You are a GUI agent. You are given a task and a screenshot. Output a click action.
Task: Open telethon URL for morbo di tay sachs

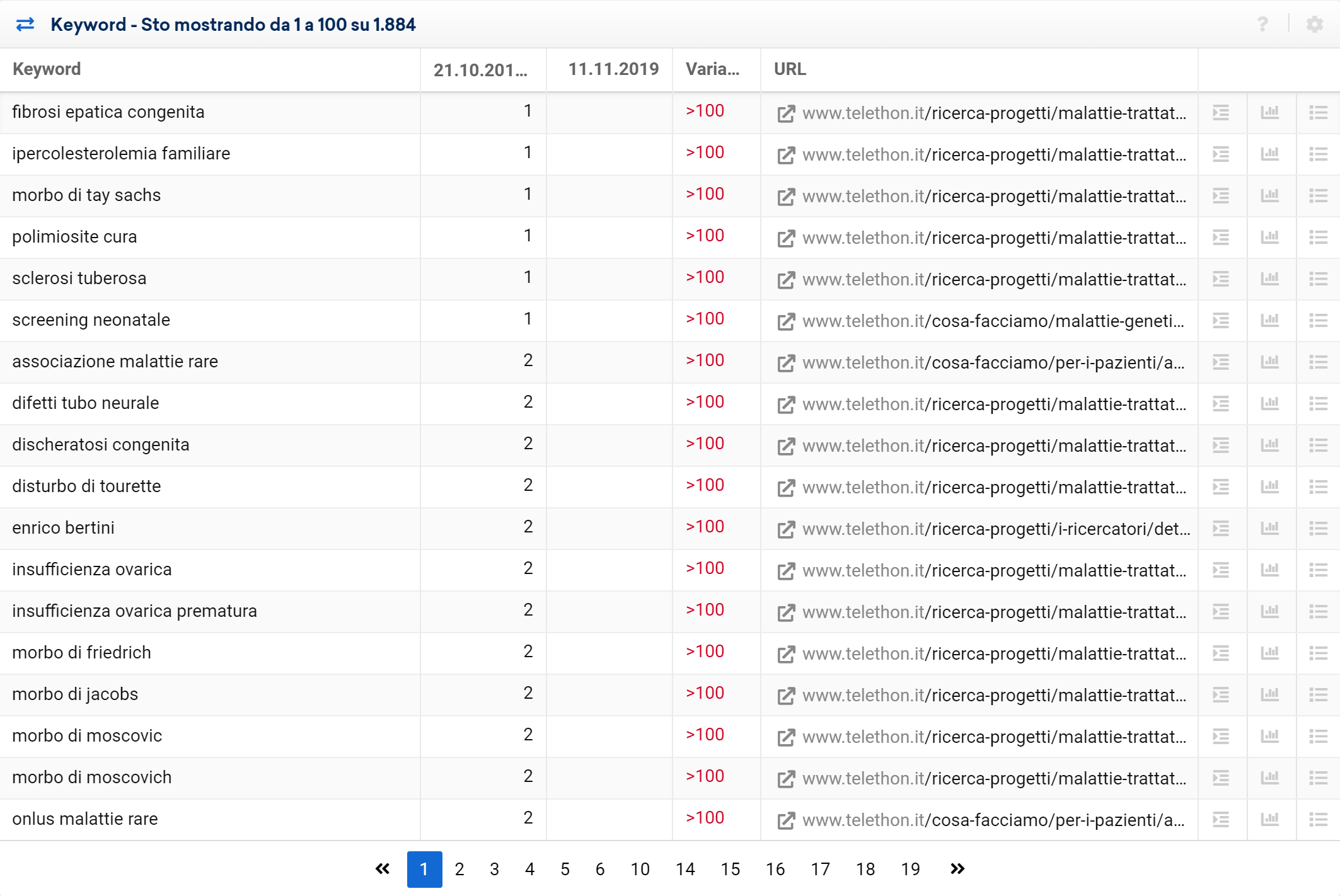point(995,197)
